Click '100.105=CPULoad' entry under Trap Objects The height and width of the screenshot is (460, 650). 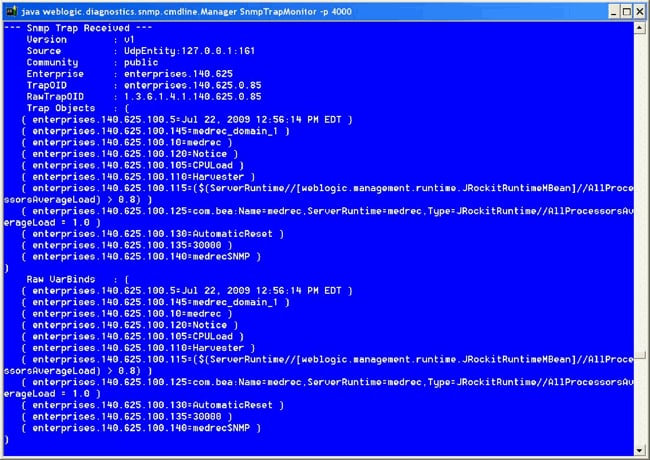point(133,165)
